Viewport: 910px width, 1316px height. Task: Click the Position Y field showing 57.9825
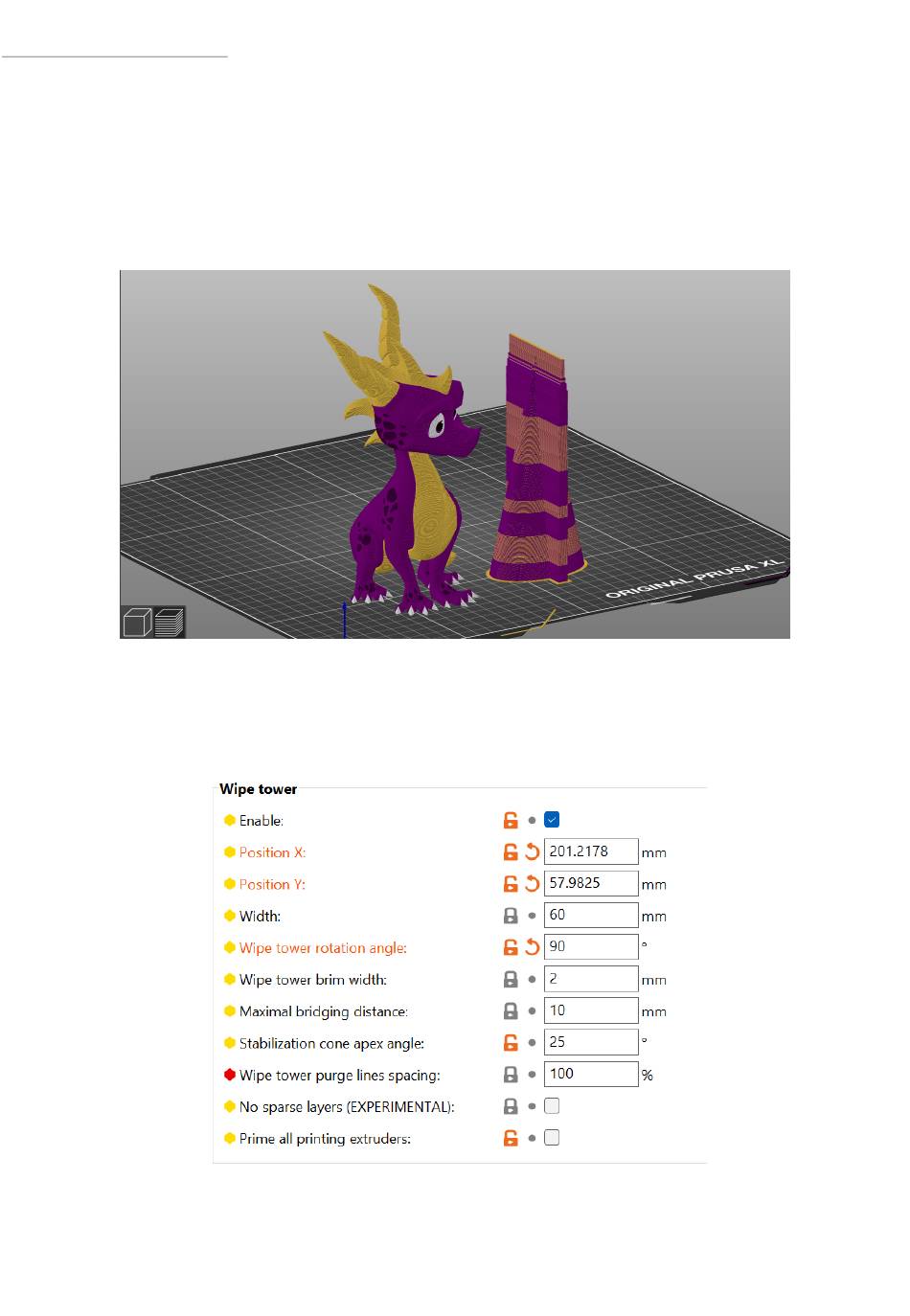point(591,883)
